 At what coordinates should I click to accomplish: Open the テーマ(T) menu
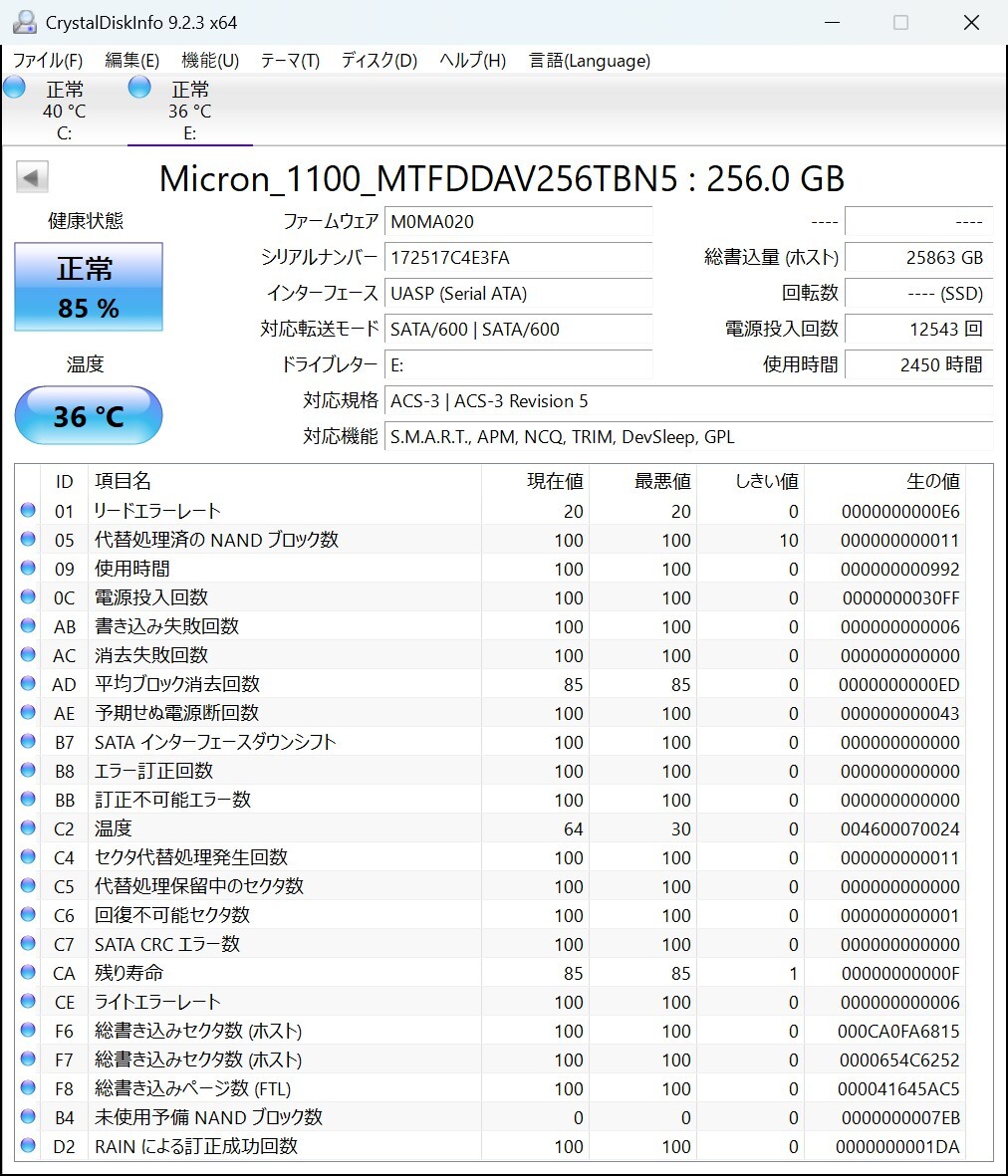click(290, 61)
